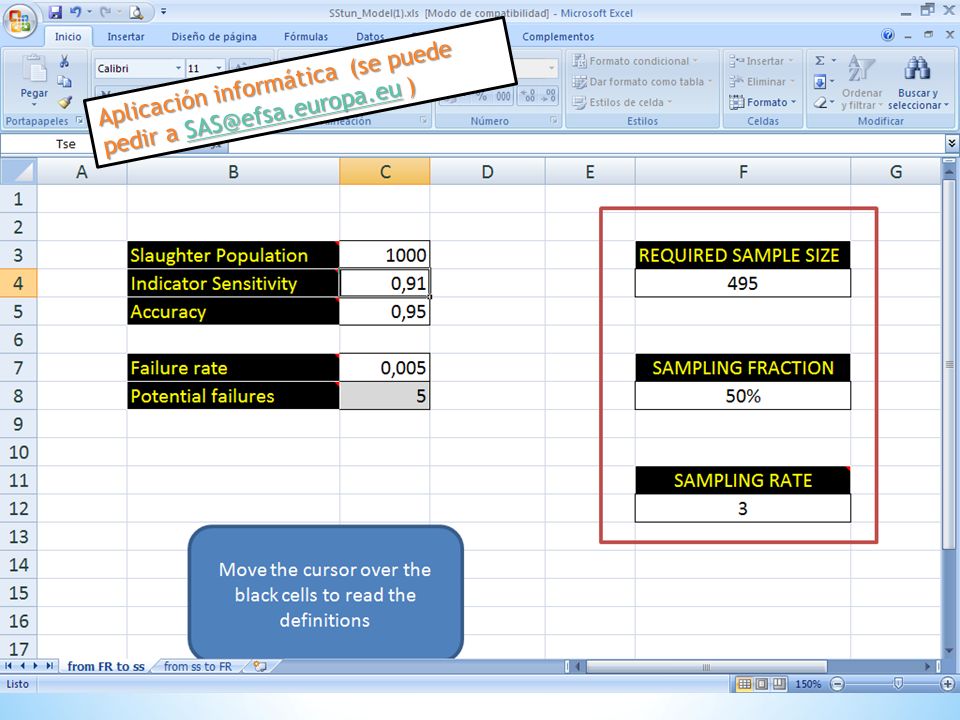Click the Slaughter Population label cell

coord(233,255)
